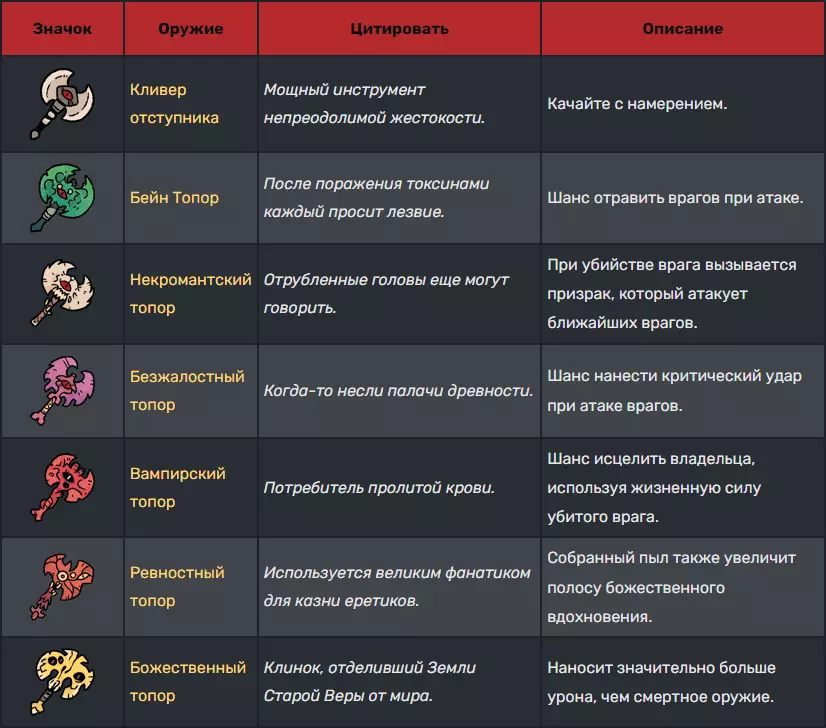This screenshot has height=728, width=826.
Task: Select the Некромантский топор axe icon
Action: [x=64, y=294]
